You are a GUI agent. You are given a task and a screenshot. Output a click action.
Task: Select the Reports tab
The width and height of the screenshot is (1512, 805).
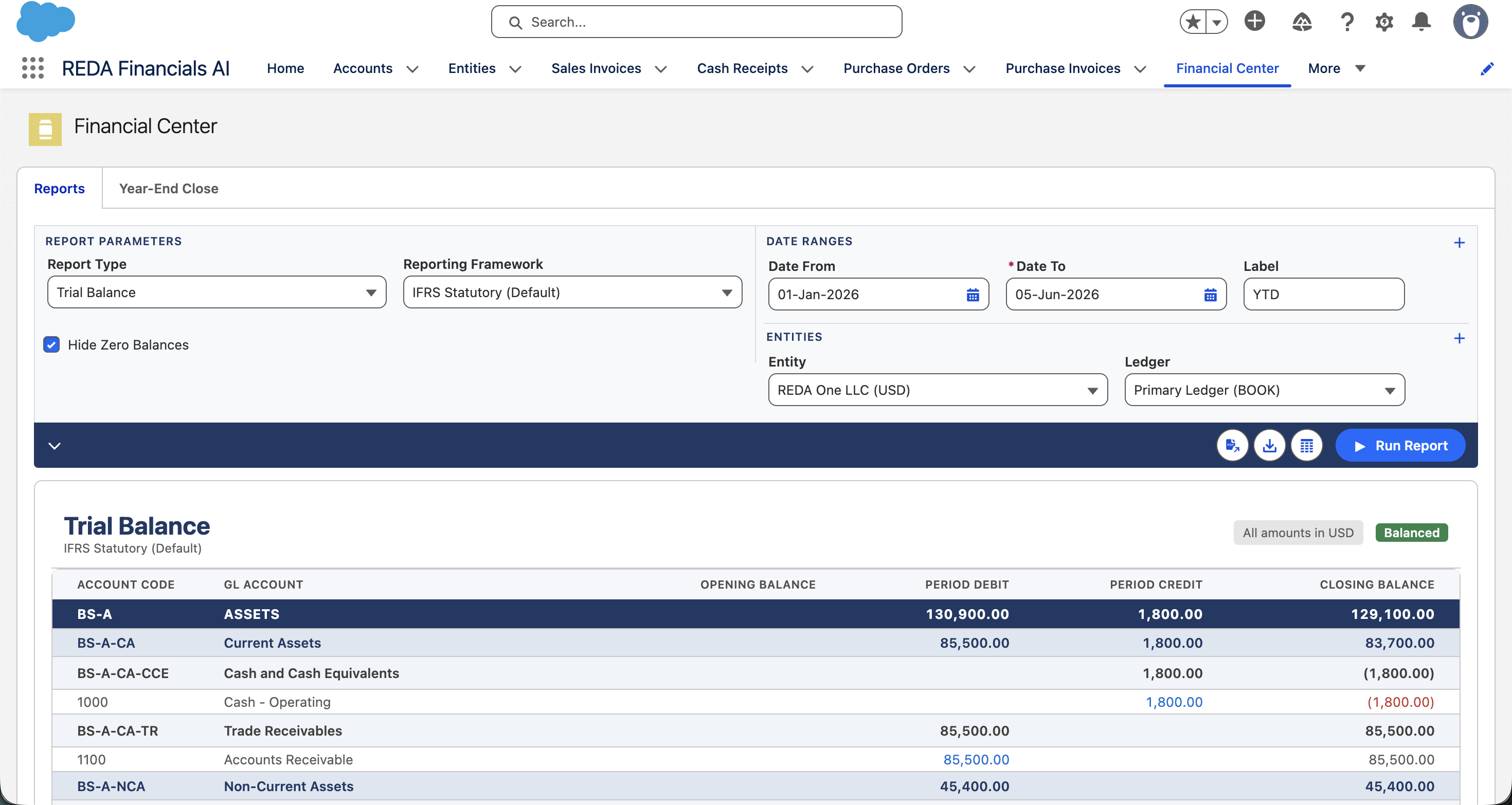(x=59, y=188)
